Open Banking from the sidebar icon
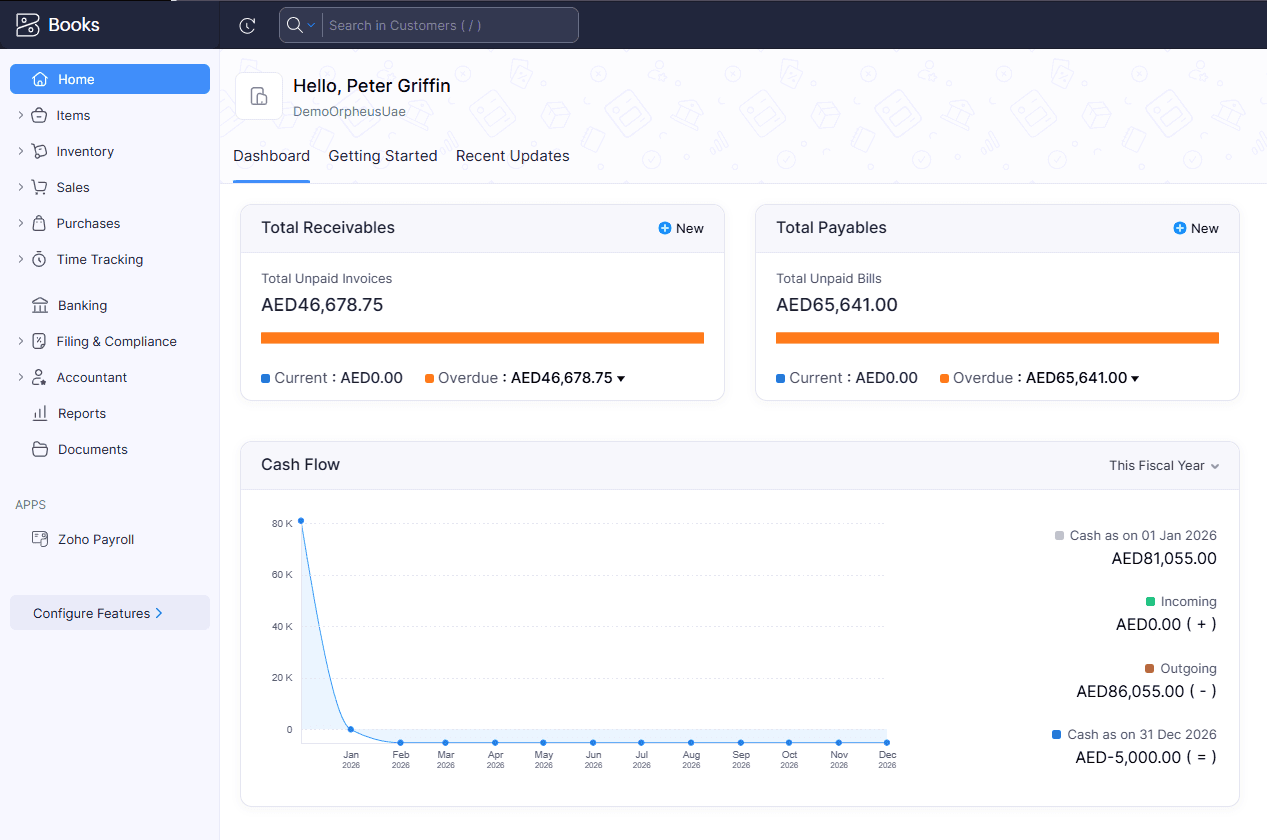This screenshot has width=1267, height=840. [41, 305]
